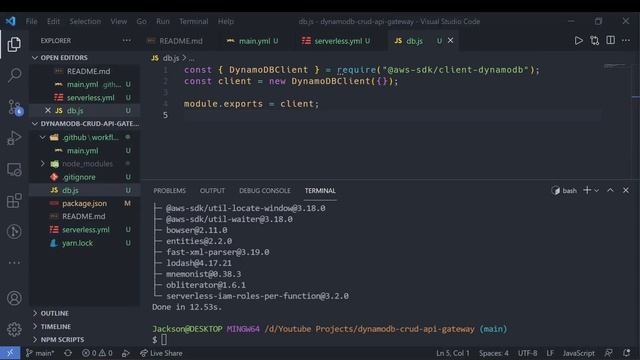The height and width of the screenshot is (360, 640).
Task: Switch to the Output panel tab
Action: [212, 191]
